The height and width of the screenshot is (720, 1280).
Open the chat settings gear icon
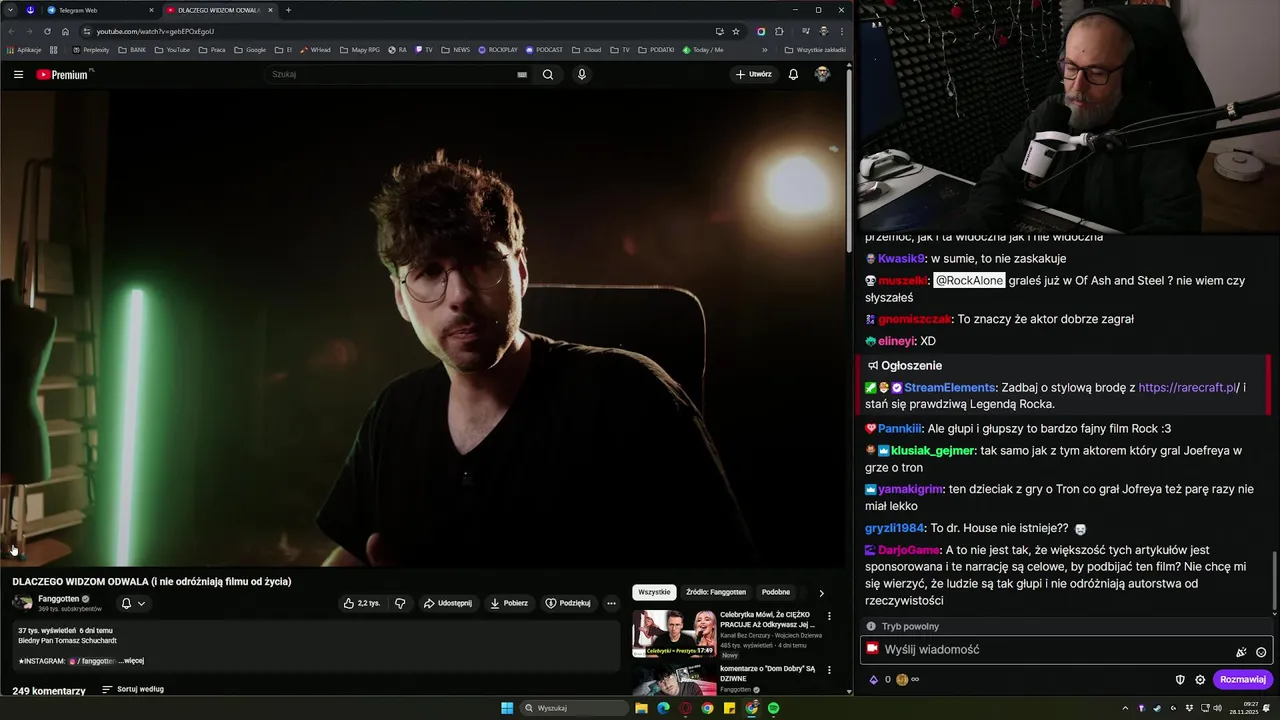1200,679
